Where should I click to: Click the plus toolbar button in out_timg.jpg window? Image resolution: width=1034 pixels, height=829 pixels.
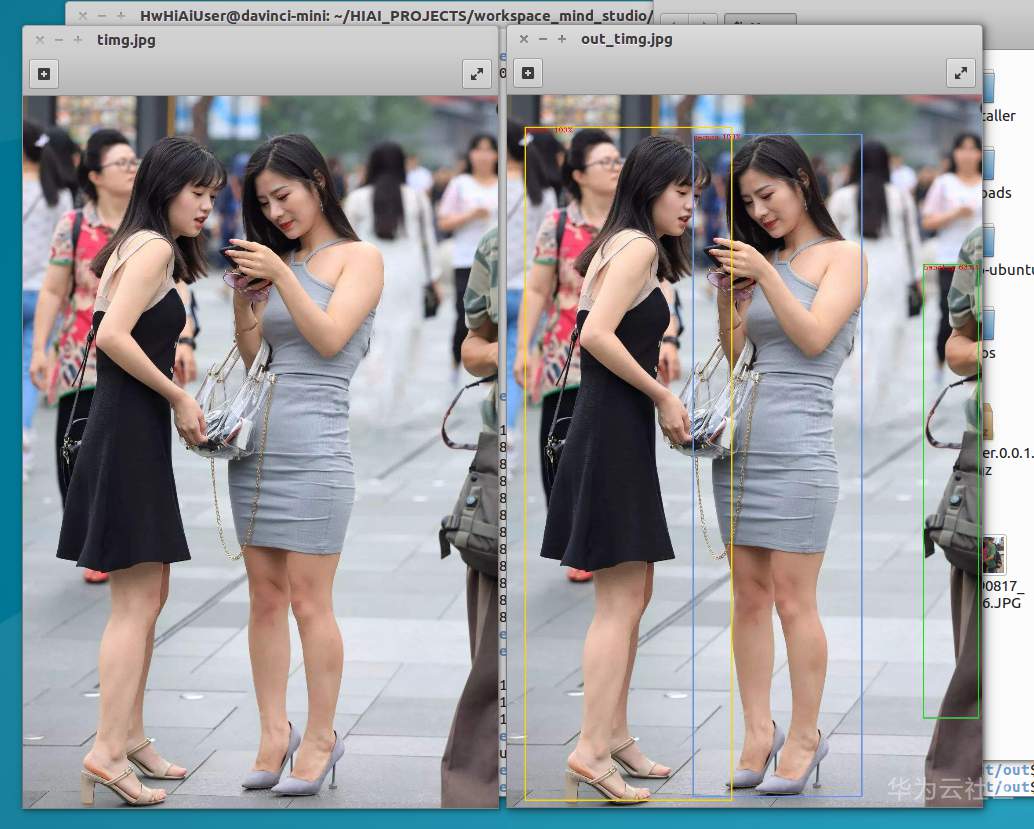[528, 73]
